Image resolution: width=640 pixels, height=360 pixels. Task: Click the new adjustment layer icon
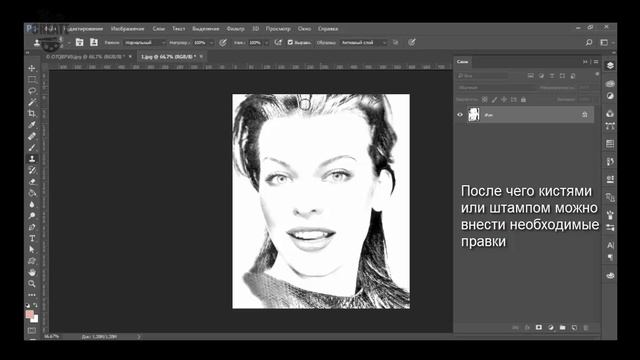[551, 327]
